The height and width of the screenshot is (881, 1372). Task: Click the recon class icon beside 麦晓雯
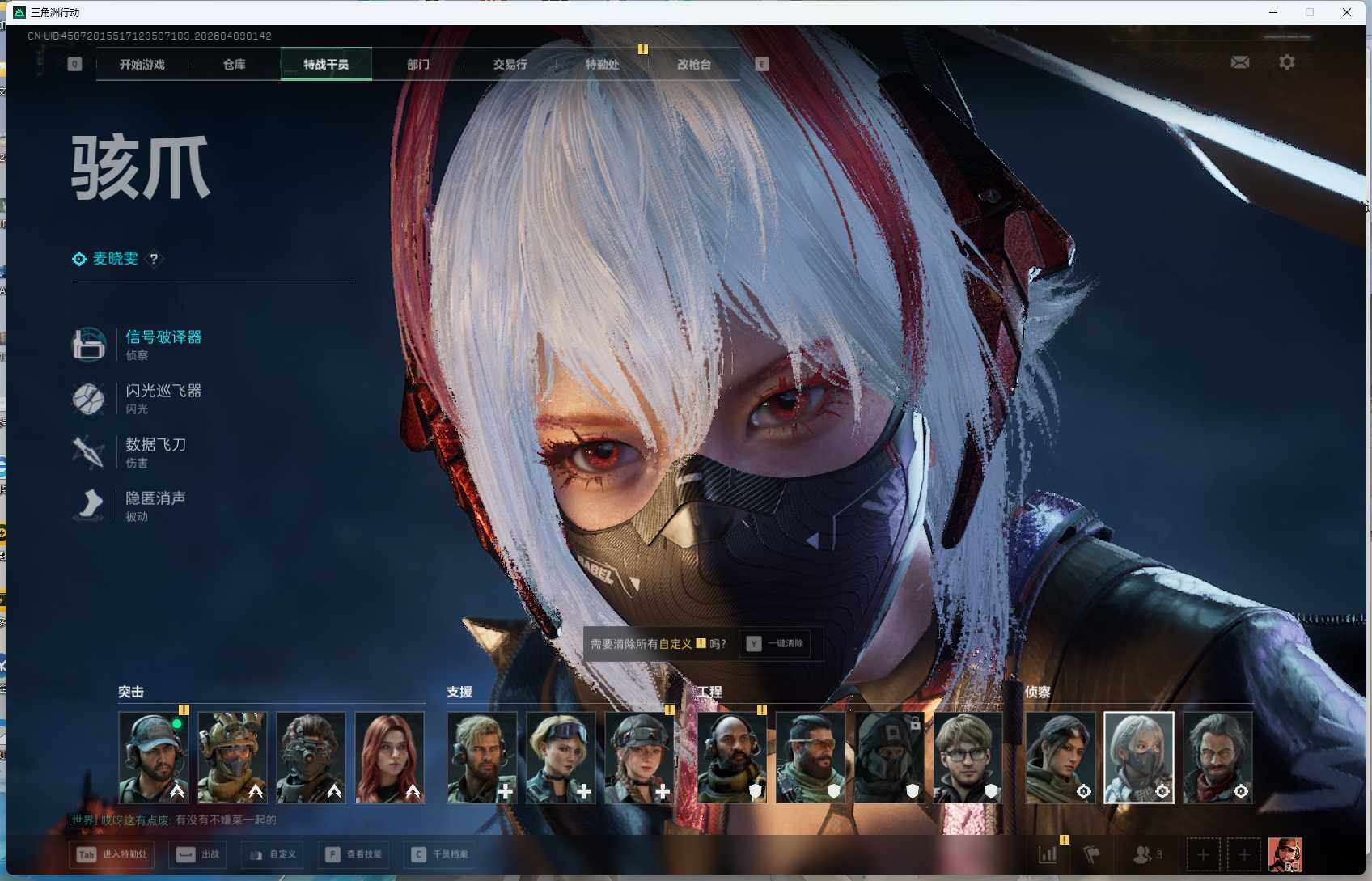click(79, 259)
